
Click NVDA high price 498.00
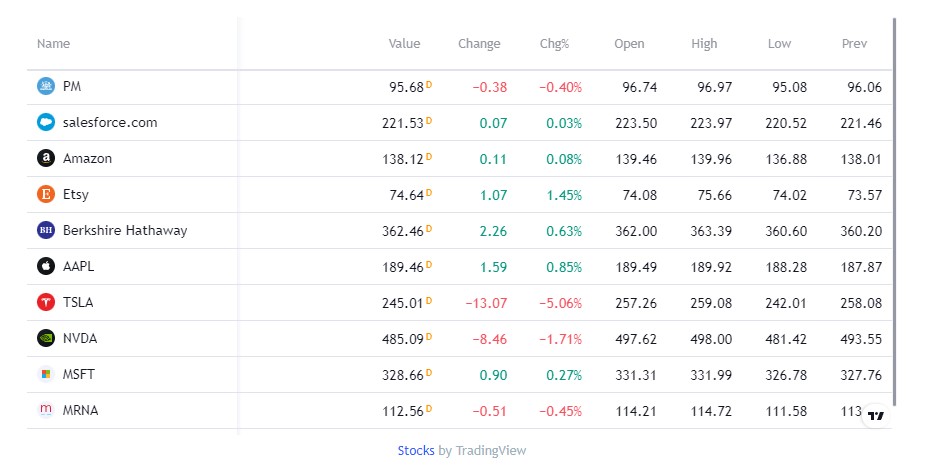pos(711,339)
